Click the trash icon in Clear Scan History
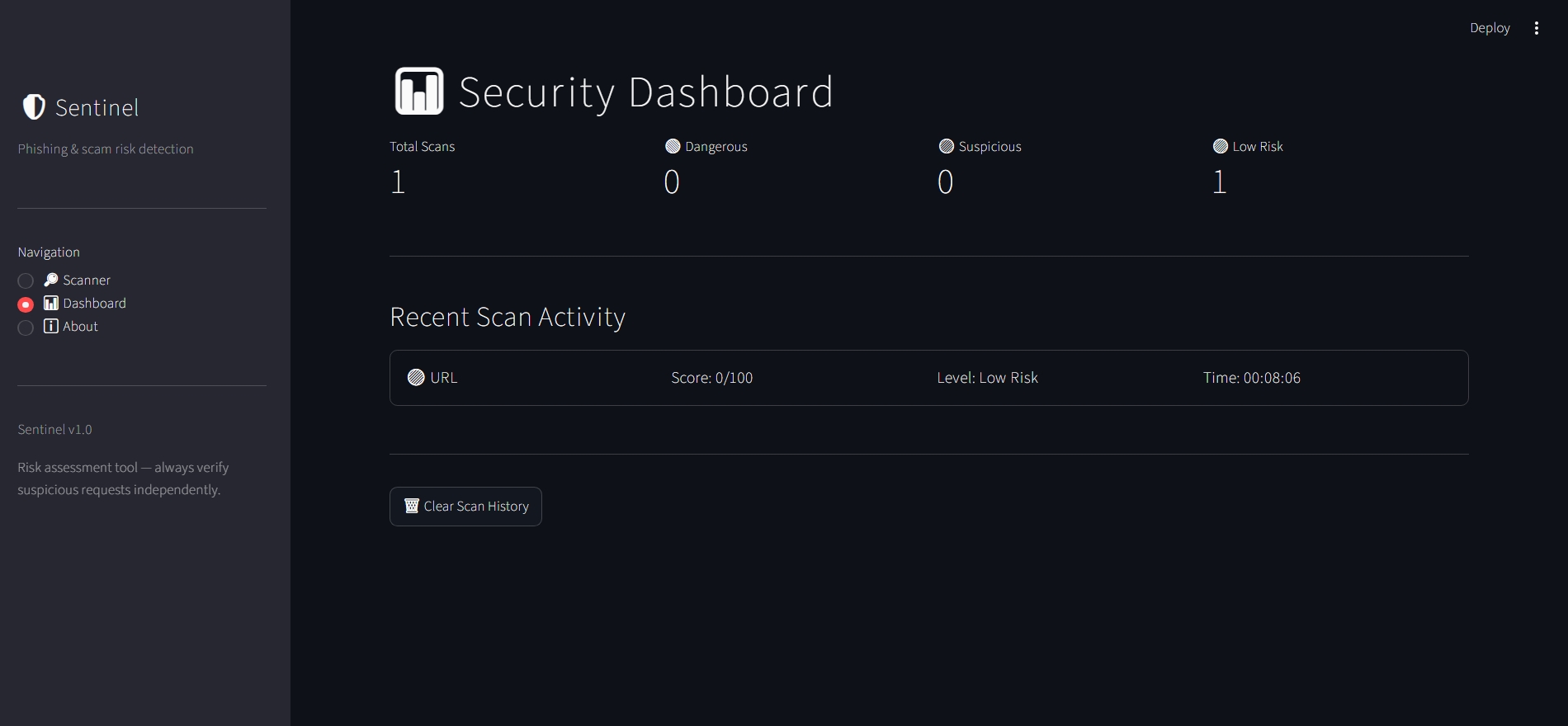 coord(412,506)
